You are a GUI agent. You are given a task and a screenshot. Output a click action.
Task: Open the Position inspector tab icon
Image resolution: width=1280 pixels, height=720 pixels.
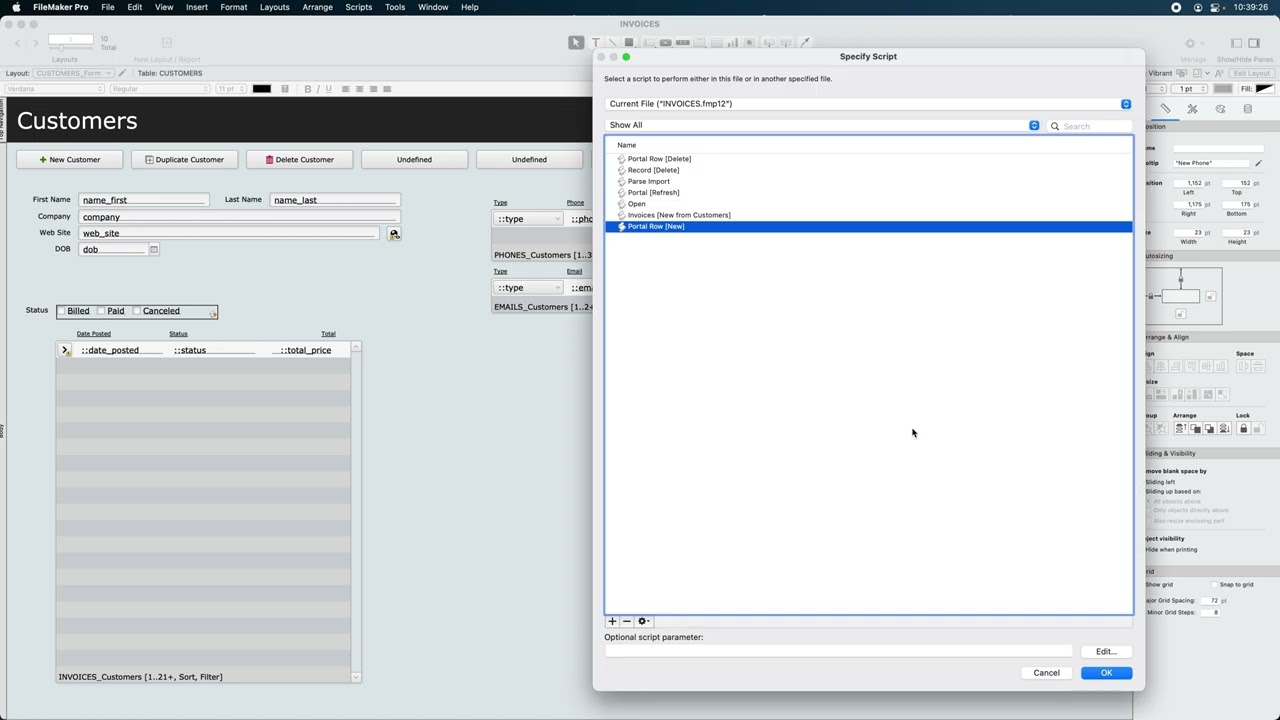(x=1165, y=108)
